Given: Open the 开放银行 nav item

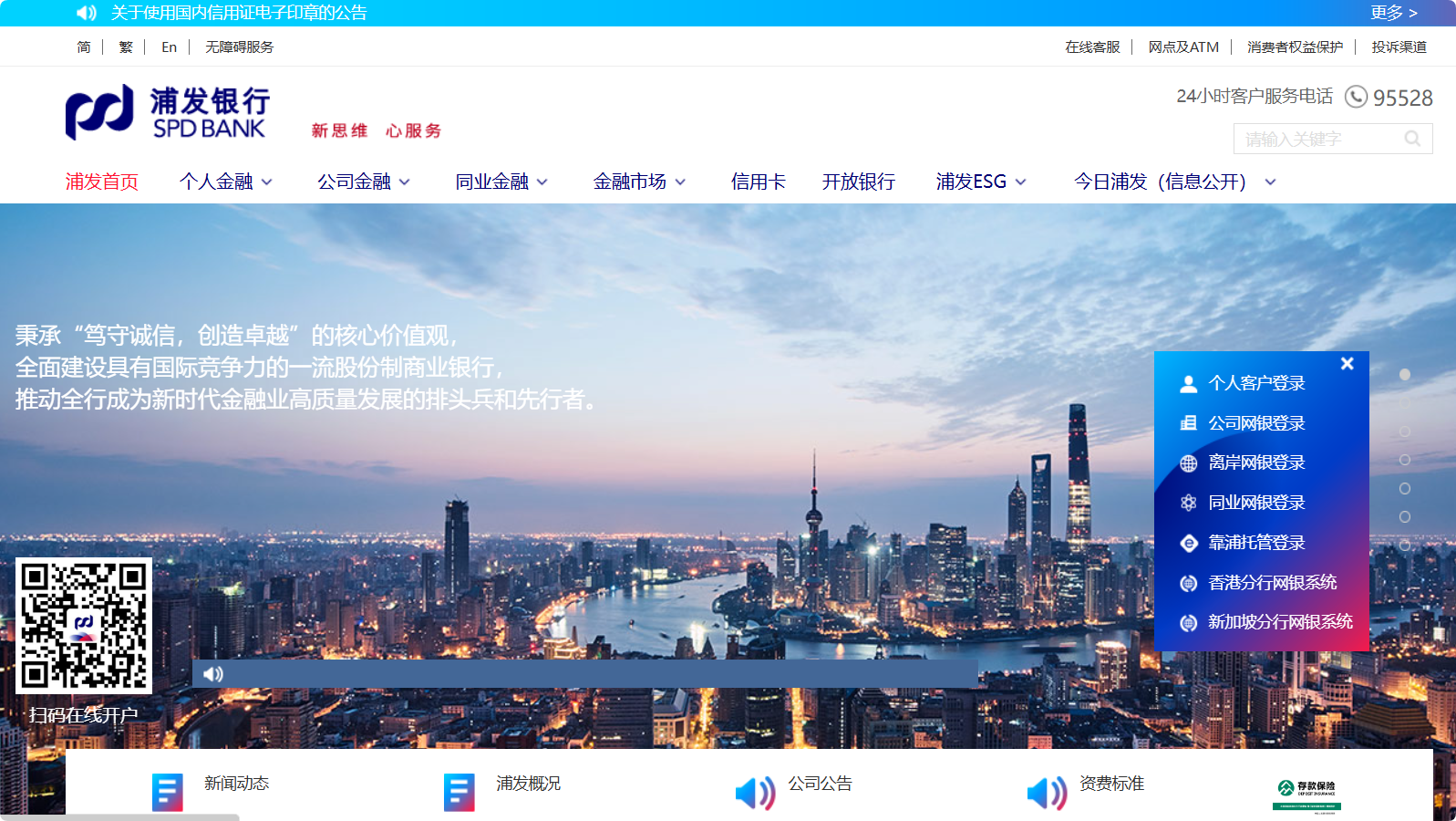Looking at the screenshot, I should [x=859, y=182].
